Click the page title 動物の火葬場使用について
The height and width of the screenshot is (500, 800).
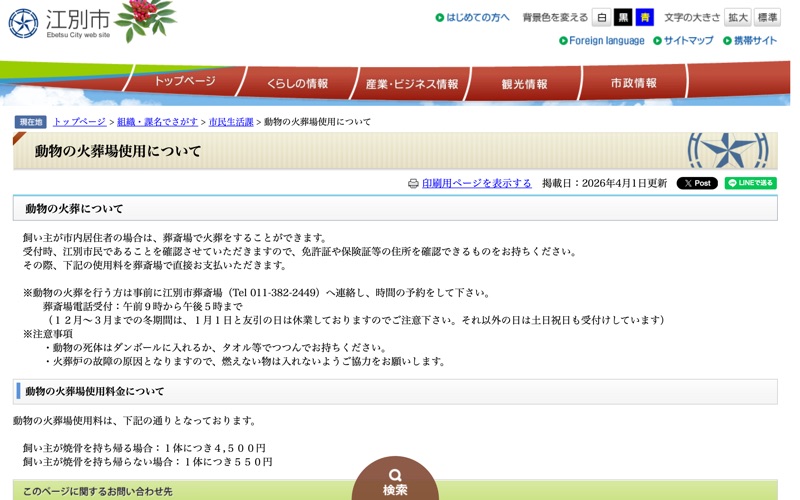(118, 151)
